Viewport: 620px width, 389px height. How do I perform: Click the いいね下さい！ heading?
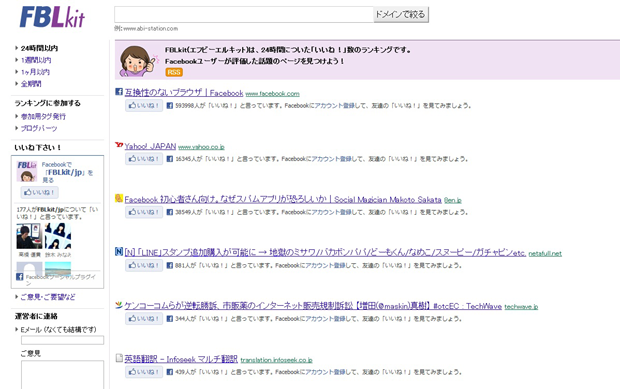[x=38, y=147]
